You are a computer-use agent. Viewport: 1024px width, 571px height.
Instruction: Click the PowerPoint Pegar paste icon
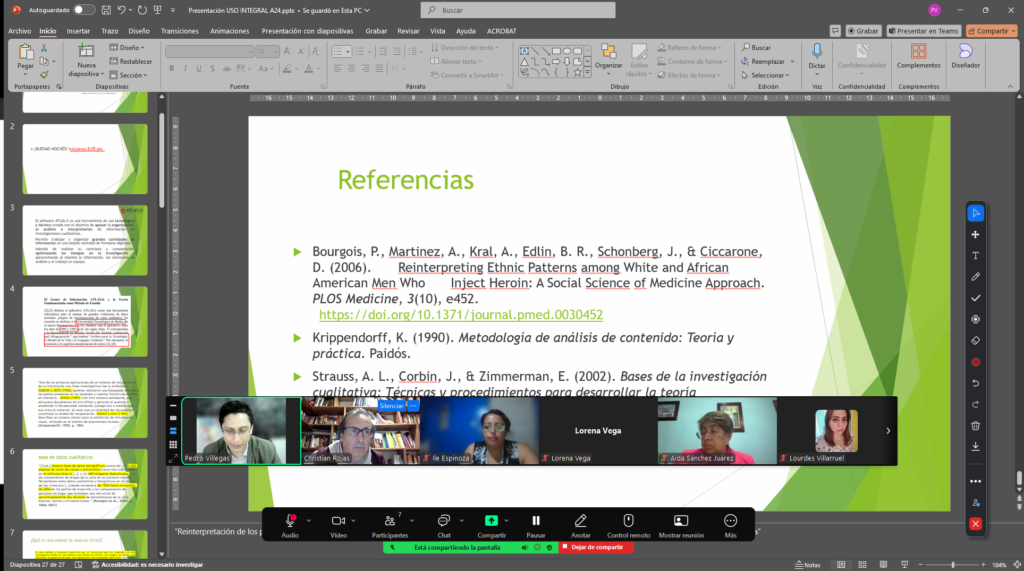(25, 52)
